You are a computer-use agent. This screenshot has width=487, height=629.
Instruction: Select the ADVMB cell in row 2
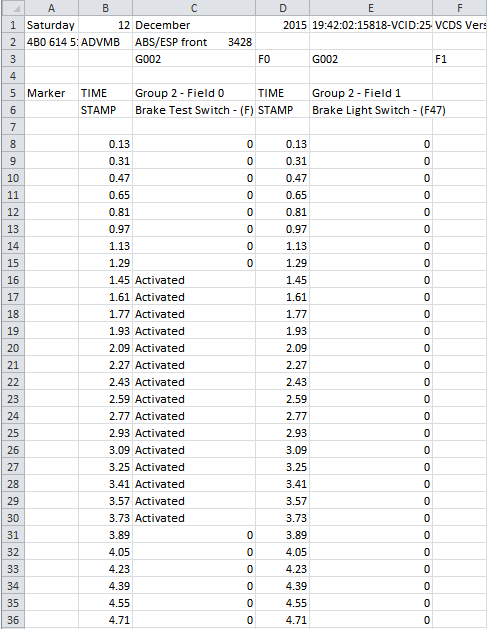pos(106,42)
